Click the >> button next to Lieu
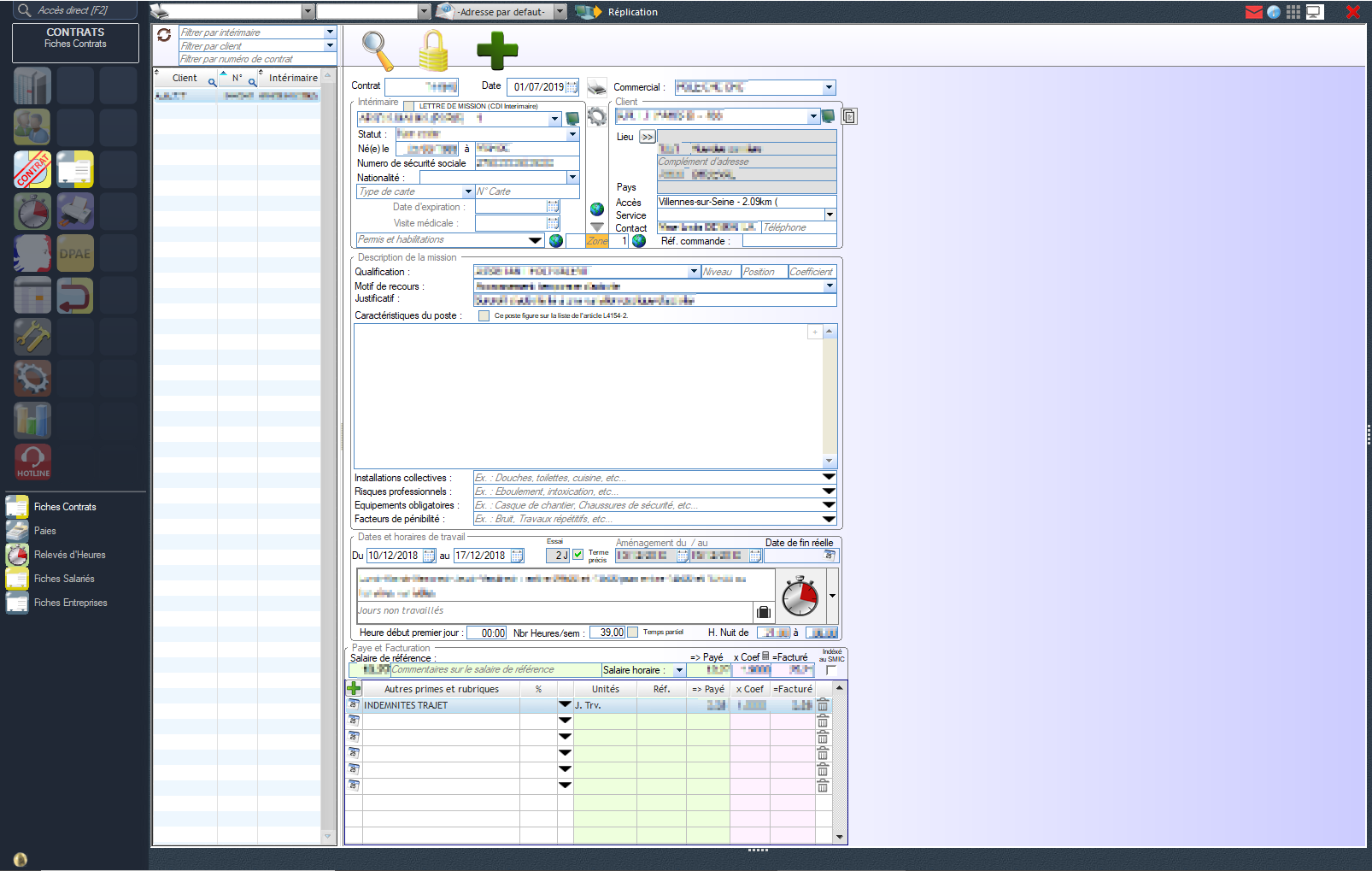 click(x=648, y=137)
